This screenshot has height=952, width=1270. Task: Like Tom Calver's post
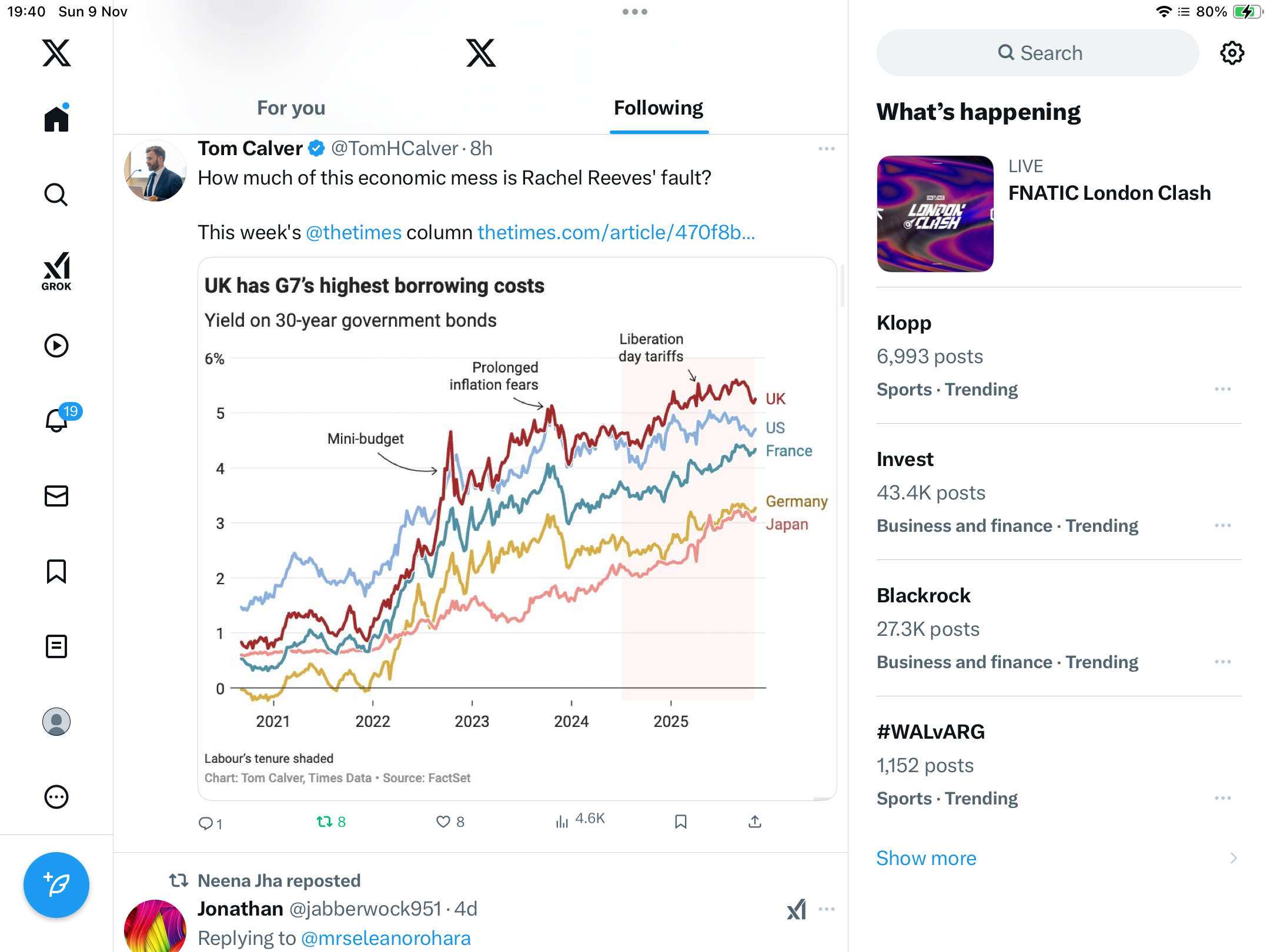click(443, 822)
